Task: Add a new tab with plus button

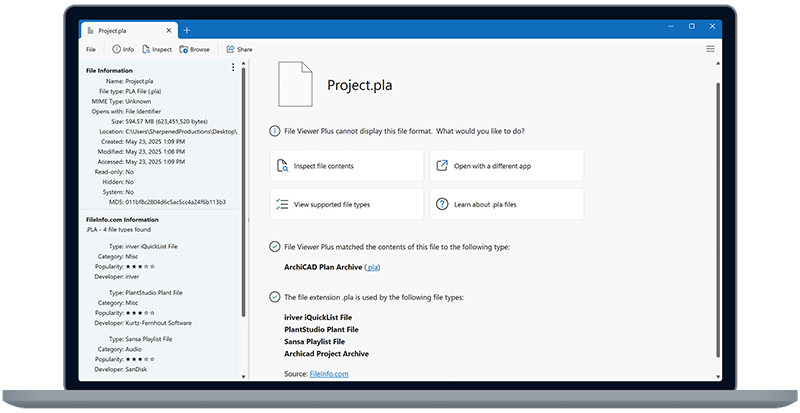Action: [x=187, y=31]
